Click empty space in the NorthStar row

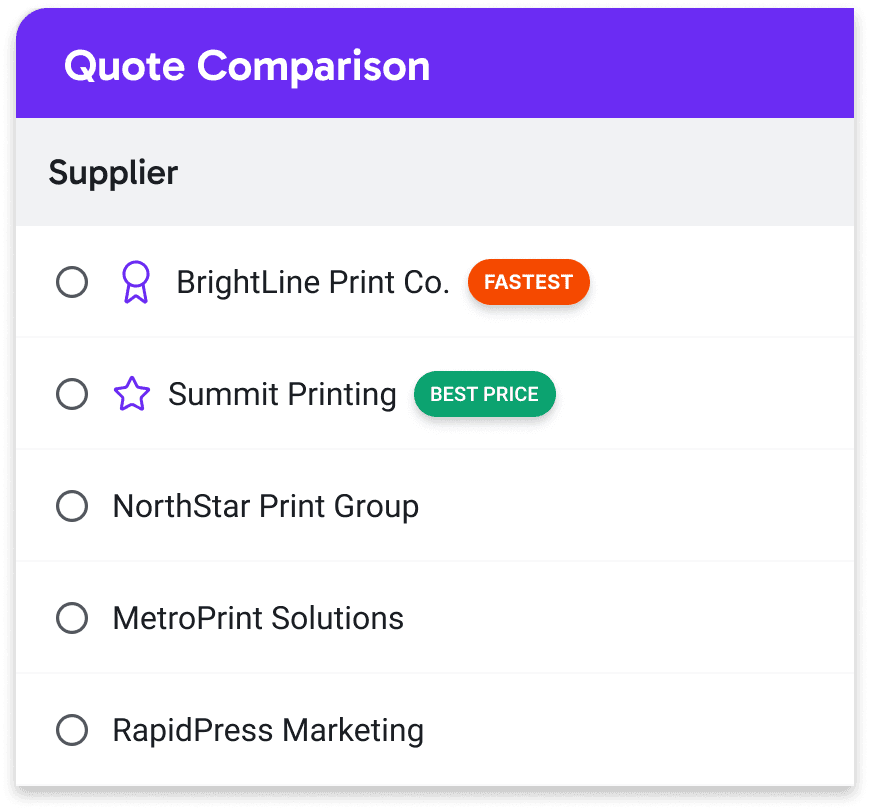[640, 506]
